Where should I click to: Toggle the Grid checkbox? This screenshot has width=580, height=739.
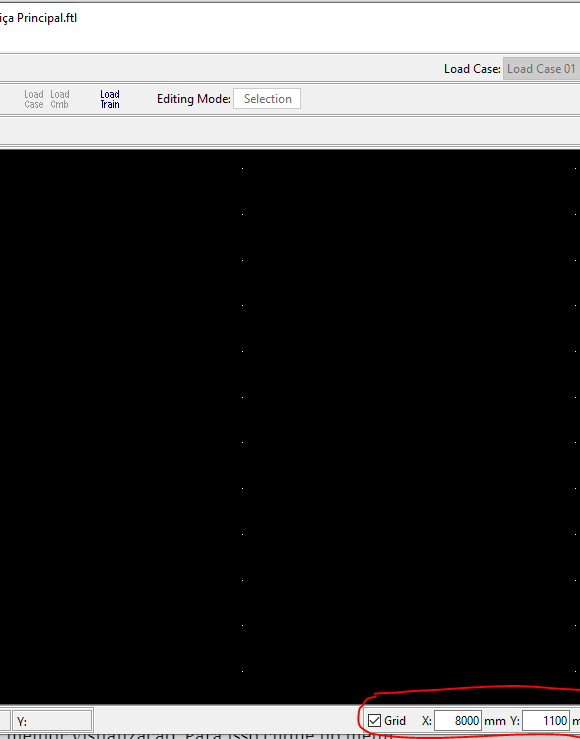pos(374,721)
